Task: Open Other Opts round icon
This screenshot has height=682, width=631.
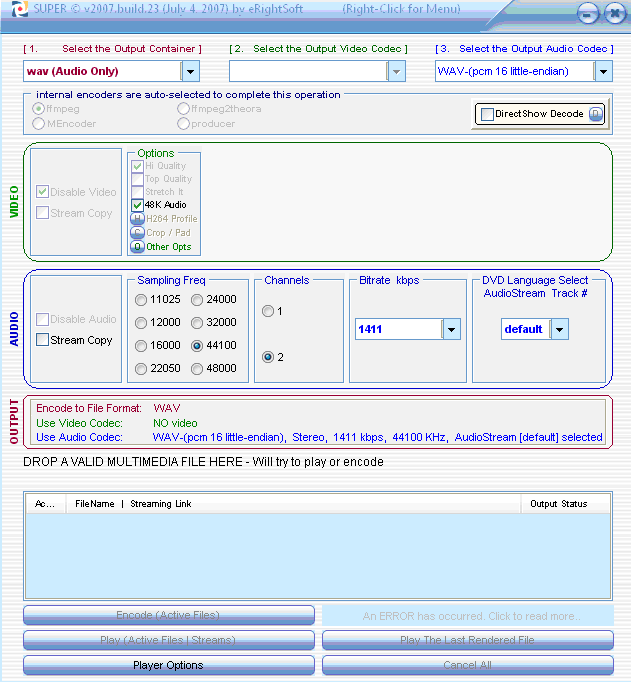Action: 137,247
